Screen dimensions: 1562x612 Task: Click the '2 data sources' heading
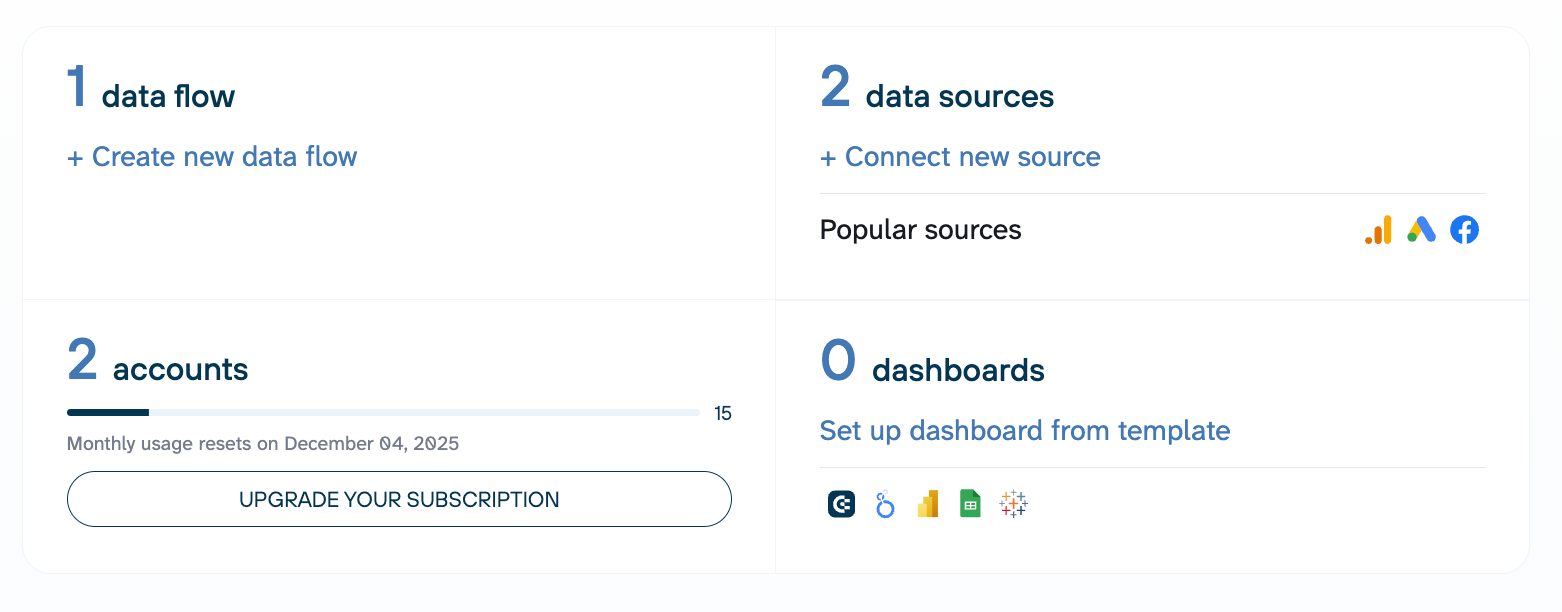point(937,90)
